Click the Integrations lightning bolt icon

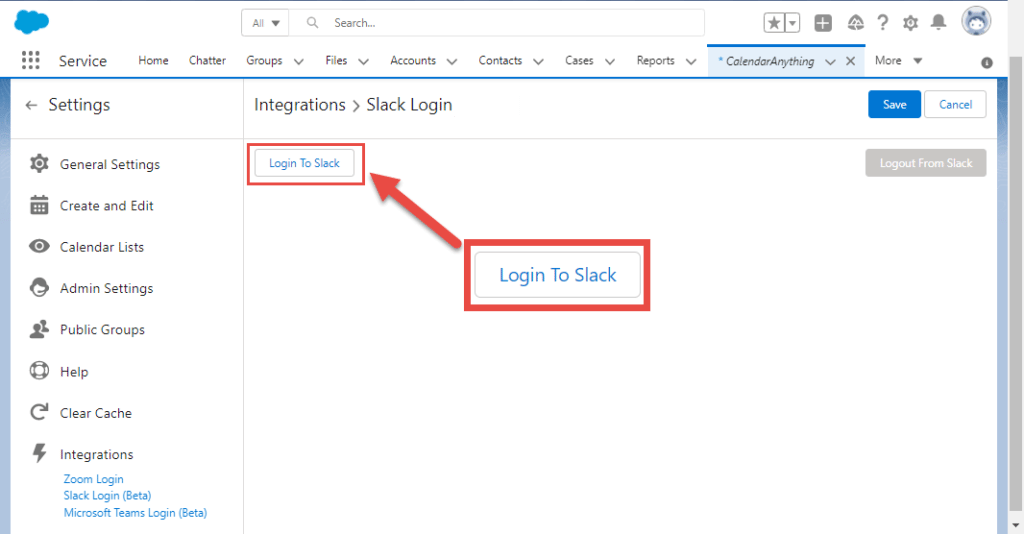[39, 452]
